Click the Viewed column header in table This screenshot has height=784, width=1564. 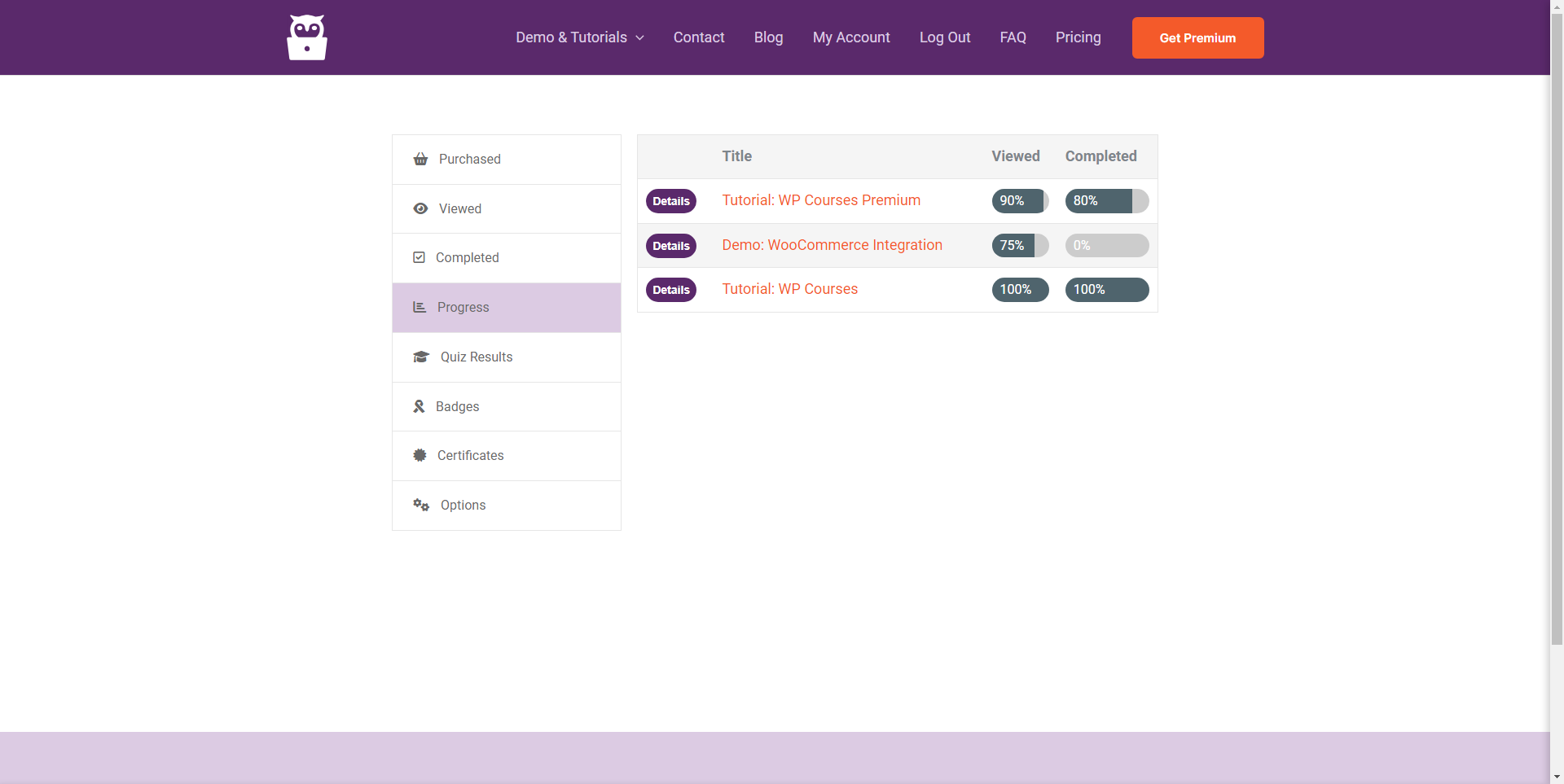pos(1016,156)
